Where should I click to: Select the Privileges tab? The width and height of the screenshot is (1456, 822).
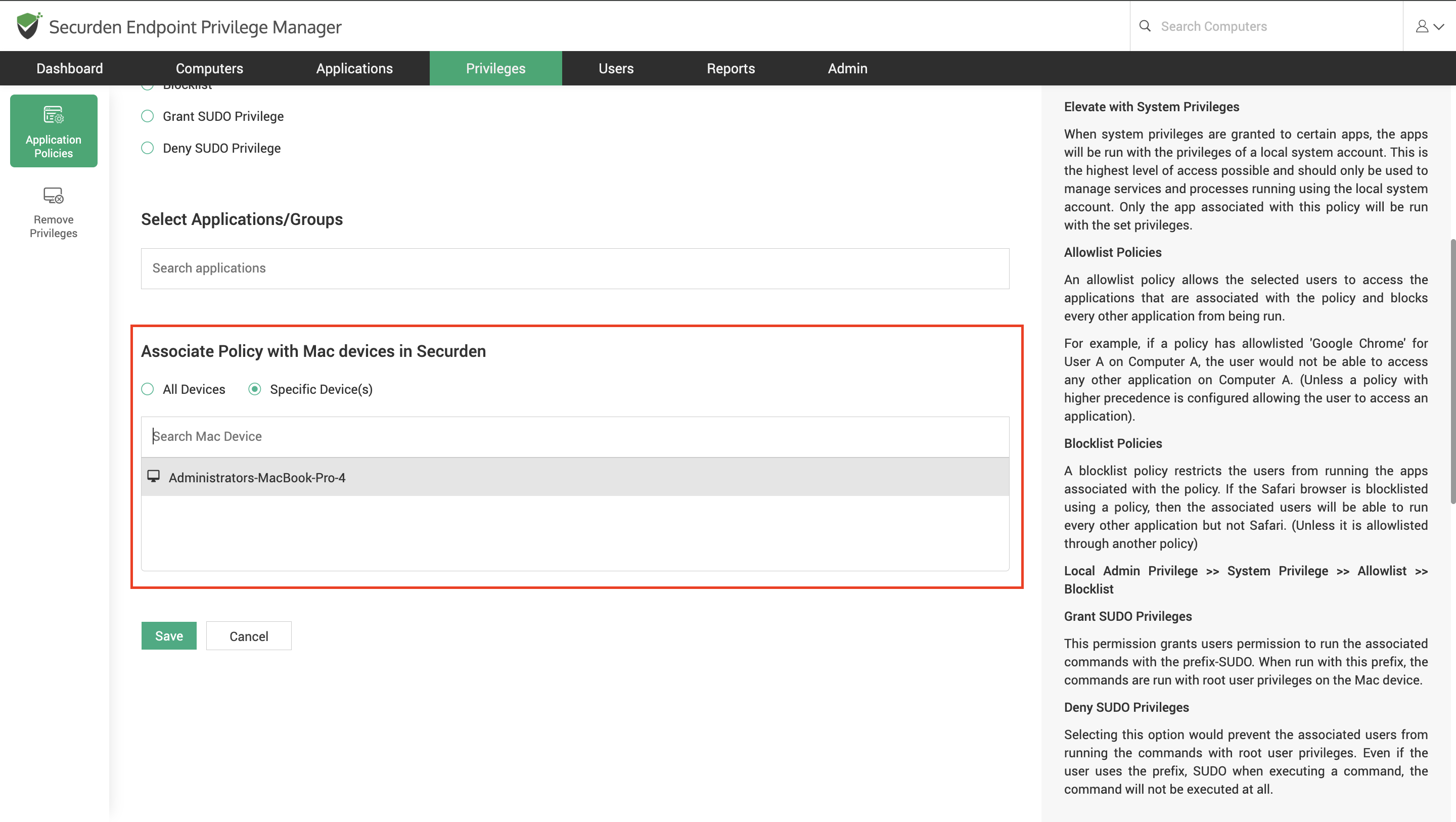495,68
